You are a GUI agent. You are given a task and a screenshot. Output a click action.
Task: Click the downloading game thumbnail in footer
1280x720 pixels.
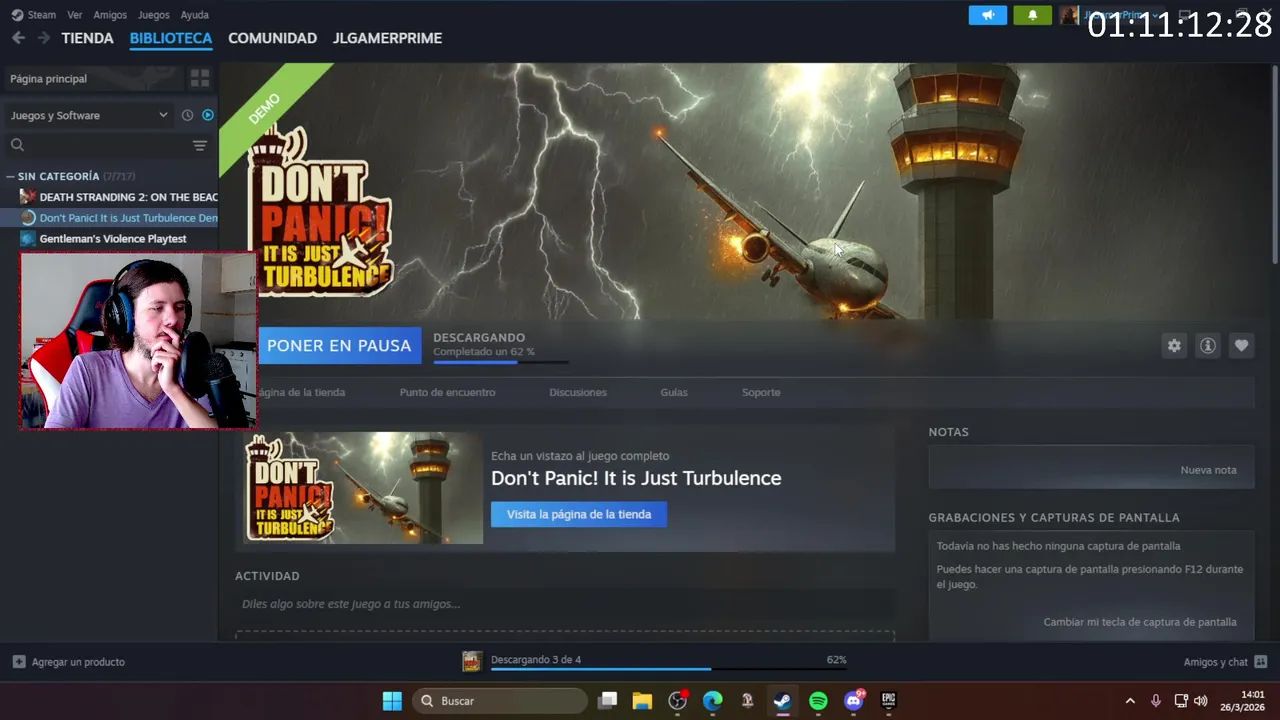click(472, 661)
